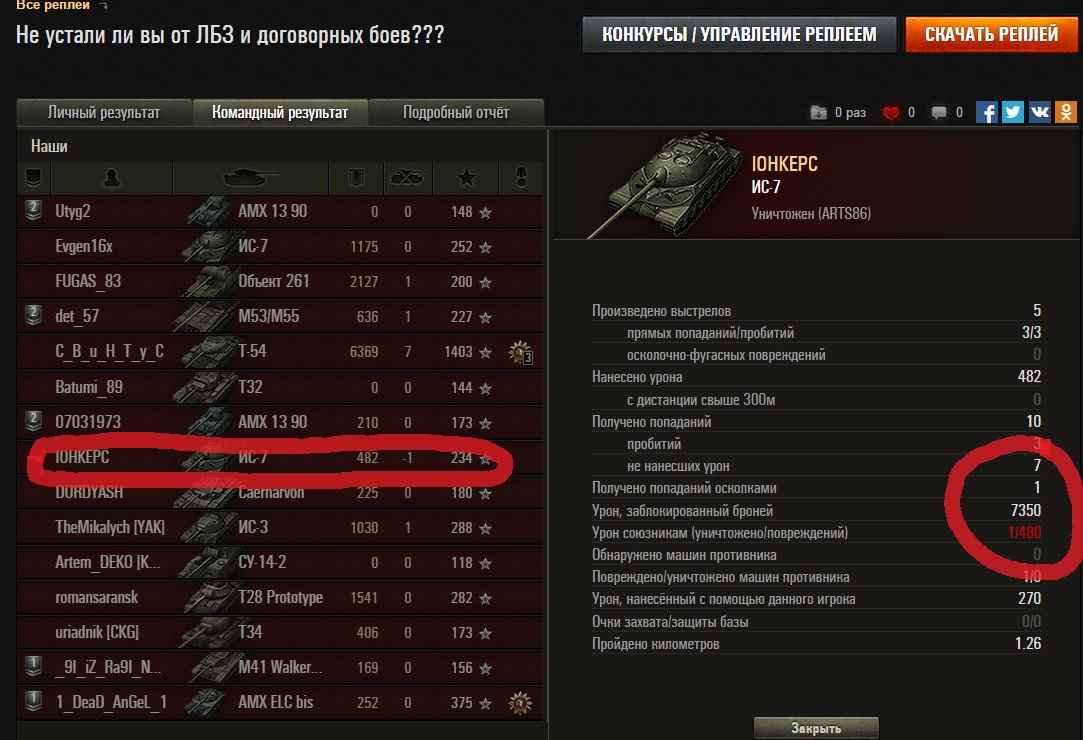Open the Подробный отчёт tab
This screenshot has width=1083, height=740.
point(456,113)
